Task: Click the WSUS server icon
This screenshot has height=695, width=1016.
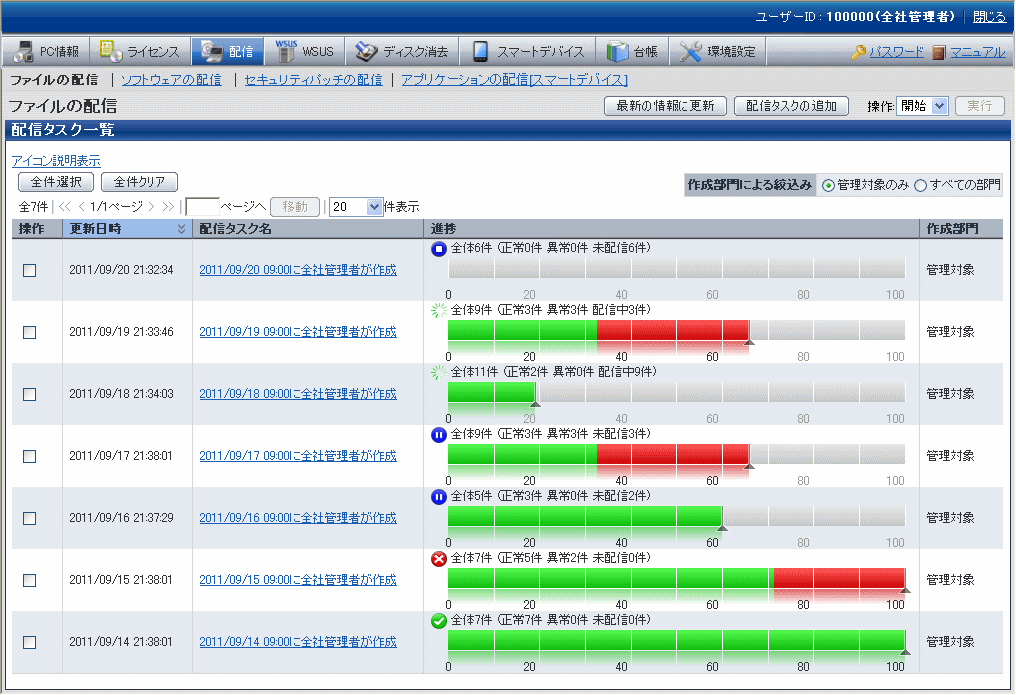Action: coord(286,51)
